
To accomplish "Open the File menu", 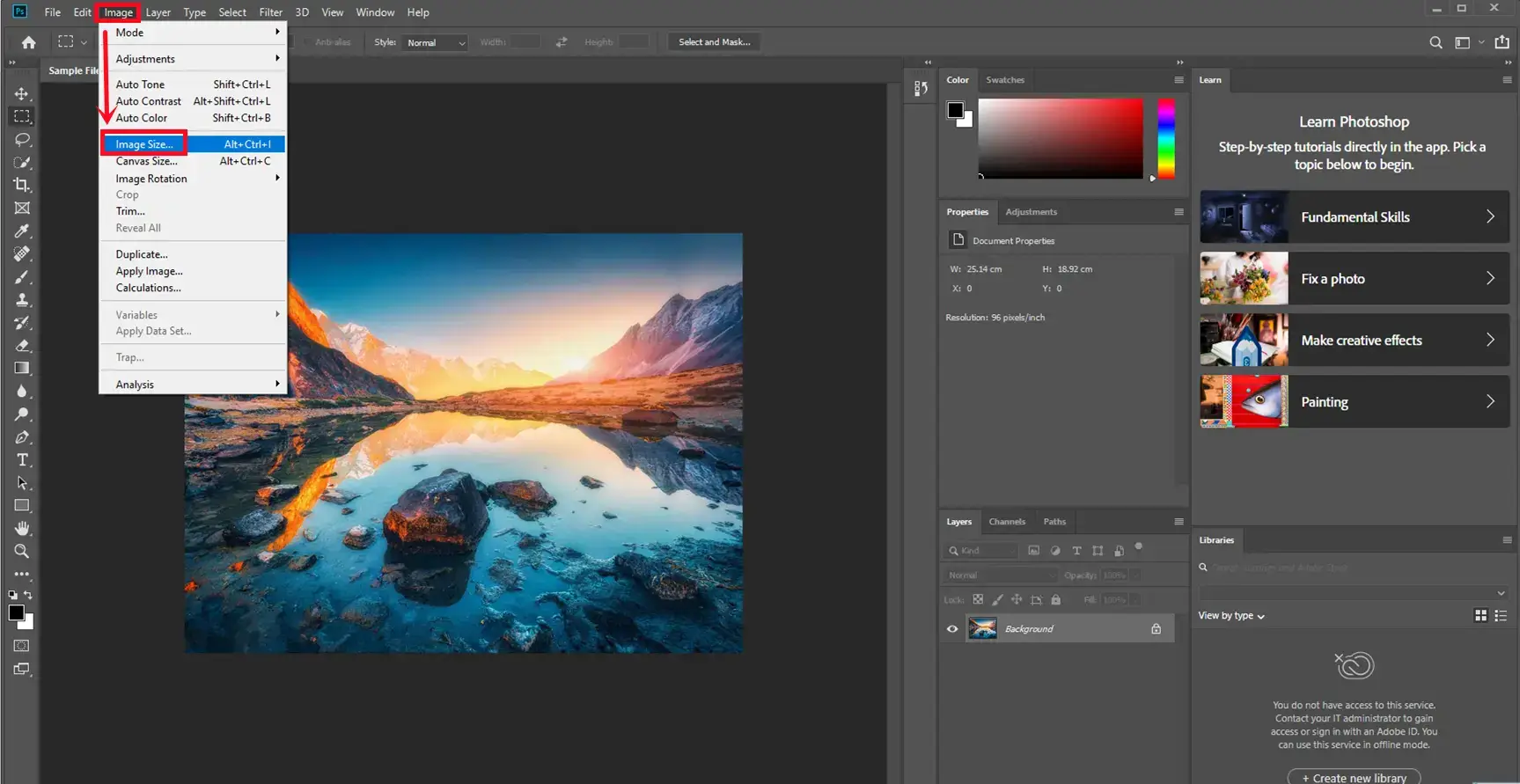I will coord(53,12).
